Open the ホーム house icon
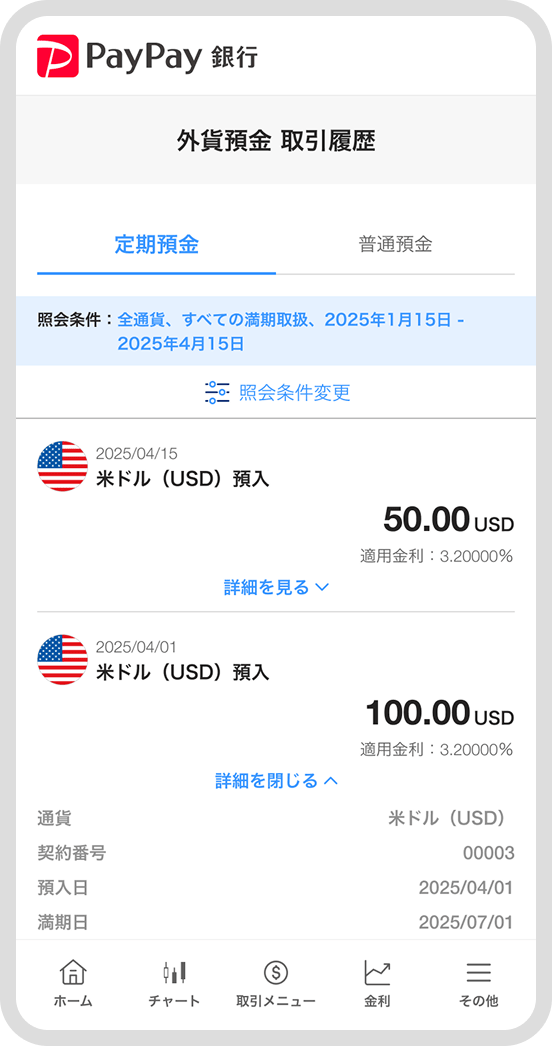This screenshot has height=1046, width=552. (x=73, y=973)
